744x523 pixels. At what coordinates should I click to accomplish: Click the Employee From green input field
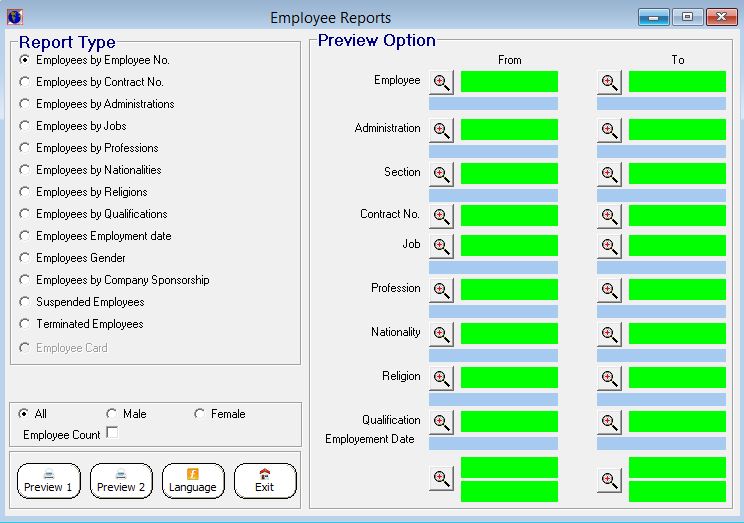pos(509,82)
